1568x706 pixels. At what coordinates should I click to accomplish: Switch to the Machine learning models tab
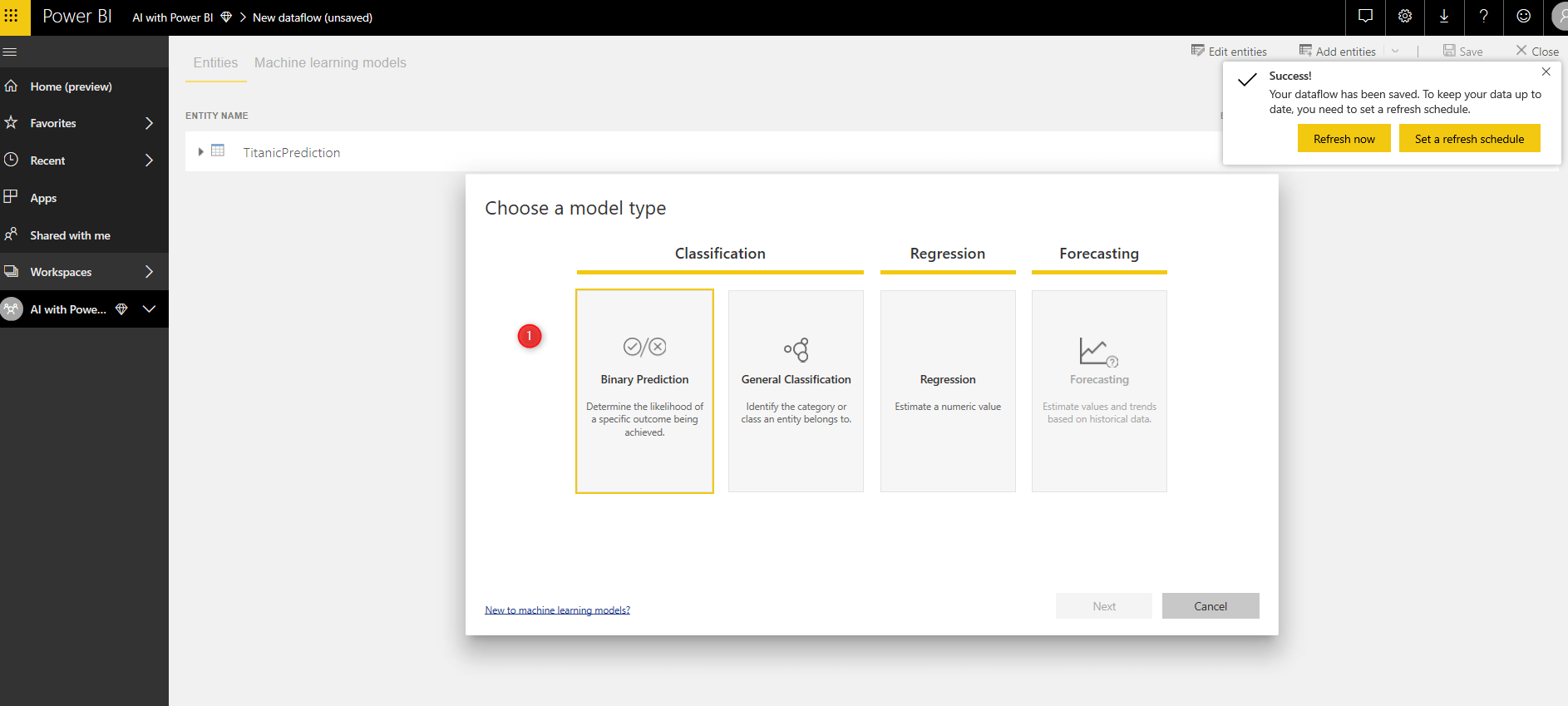(330, 62)
